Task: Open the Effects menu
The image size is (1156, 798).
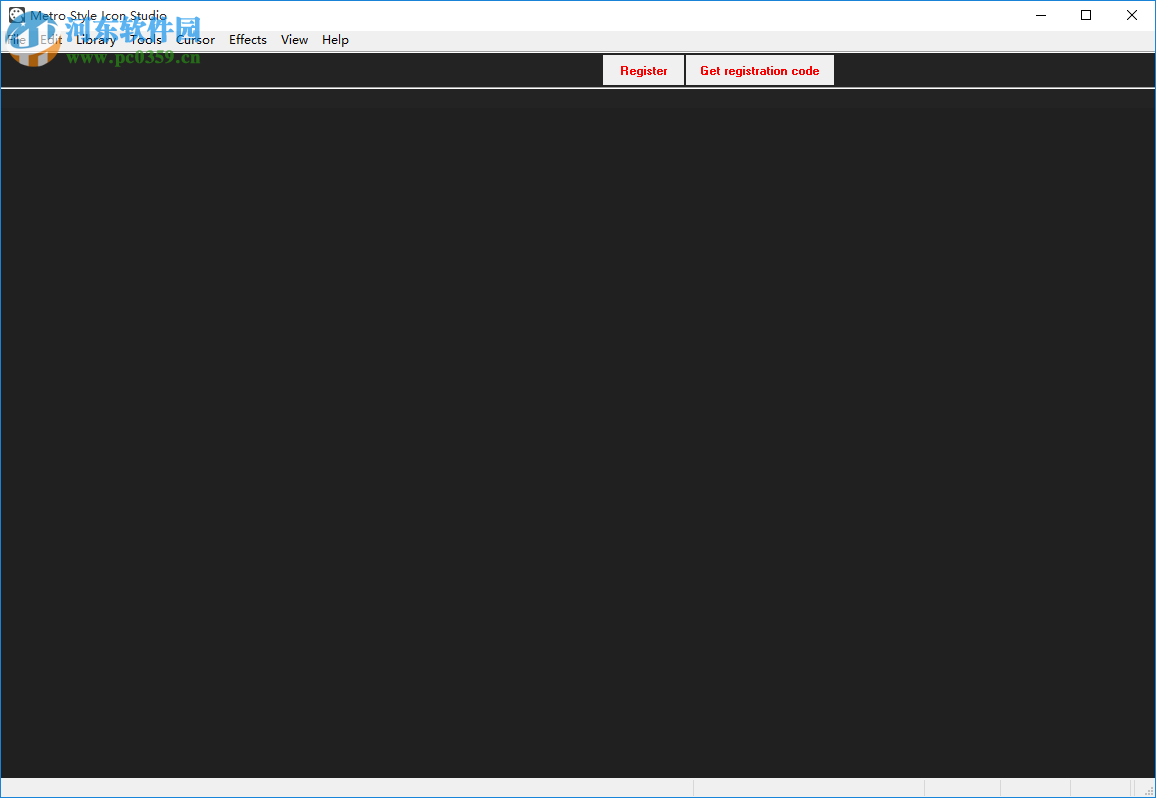Action: point(248,40)
